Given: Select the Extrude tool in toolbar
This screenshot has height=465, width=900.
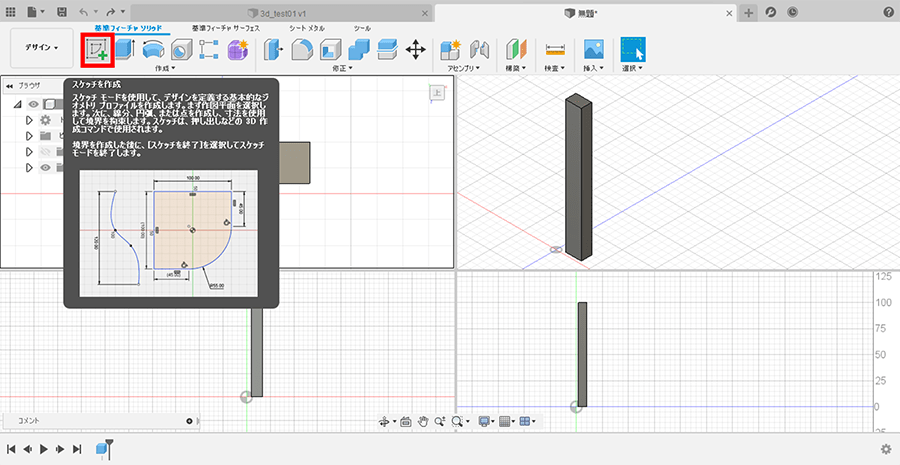Looking at the screenshot, I should (125, 49).
